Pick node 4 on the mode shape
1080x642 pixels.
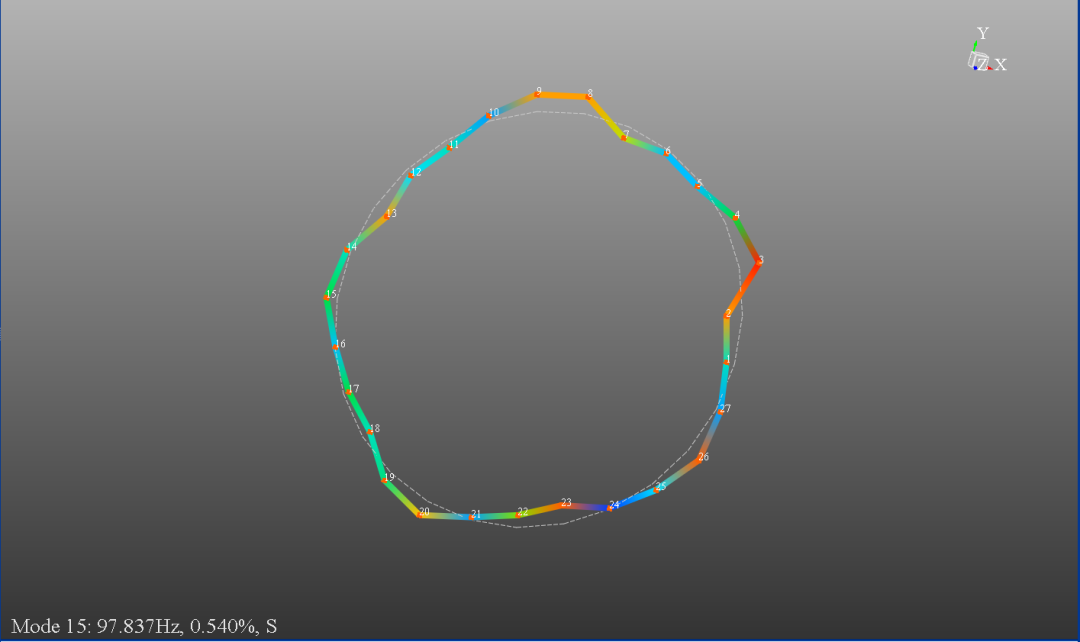736,216
